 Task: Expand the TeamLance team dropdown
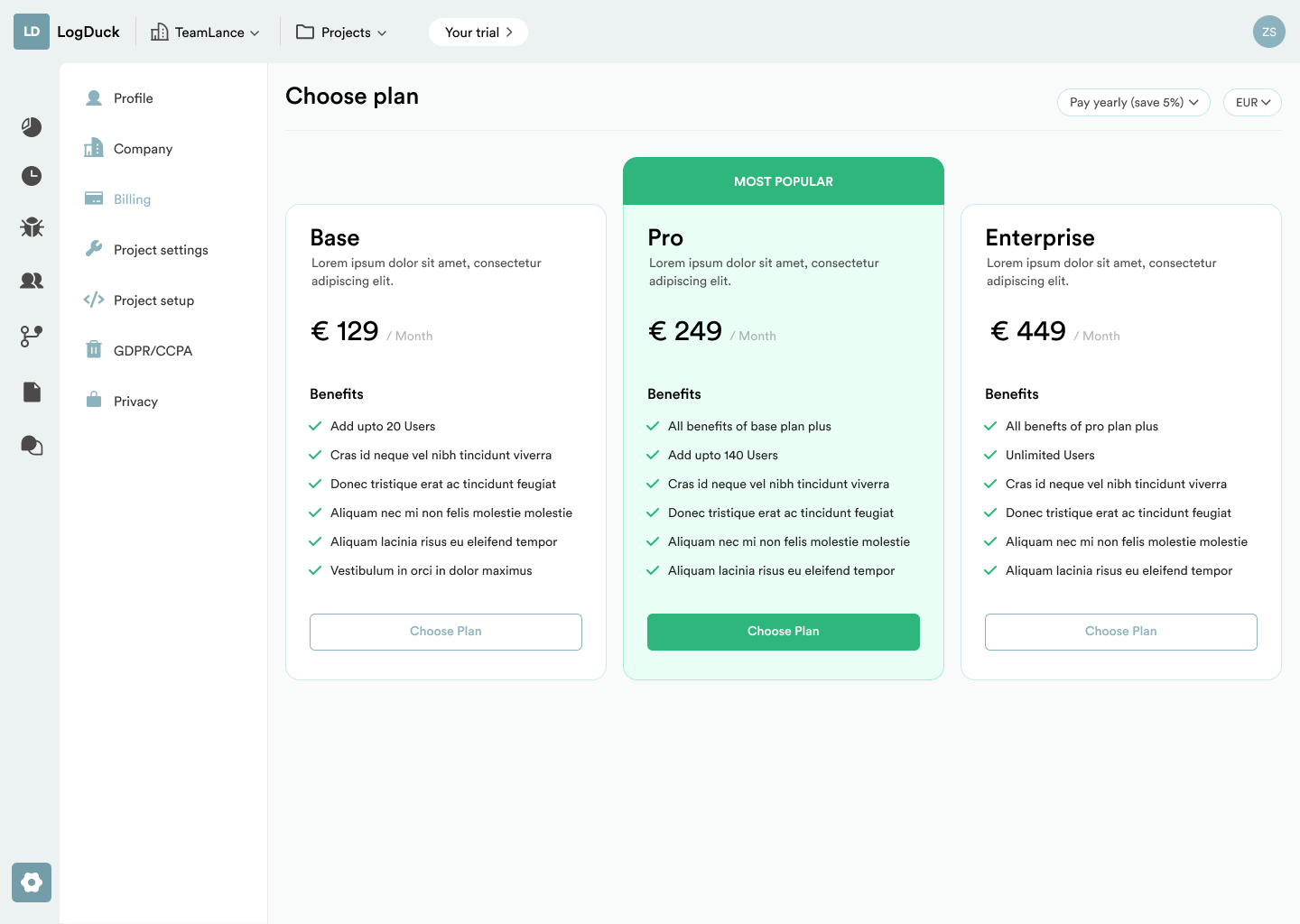(205, 32)
